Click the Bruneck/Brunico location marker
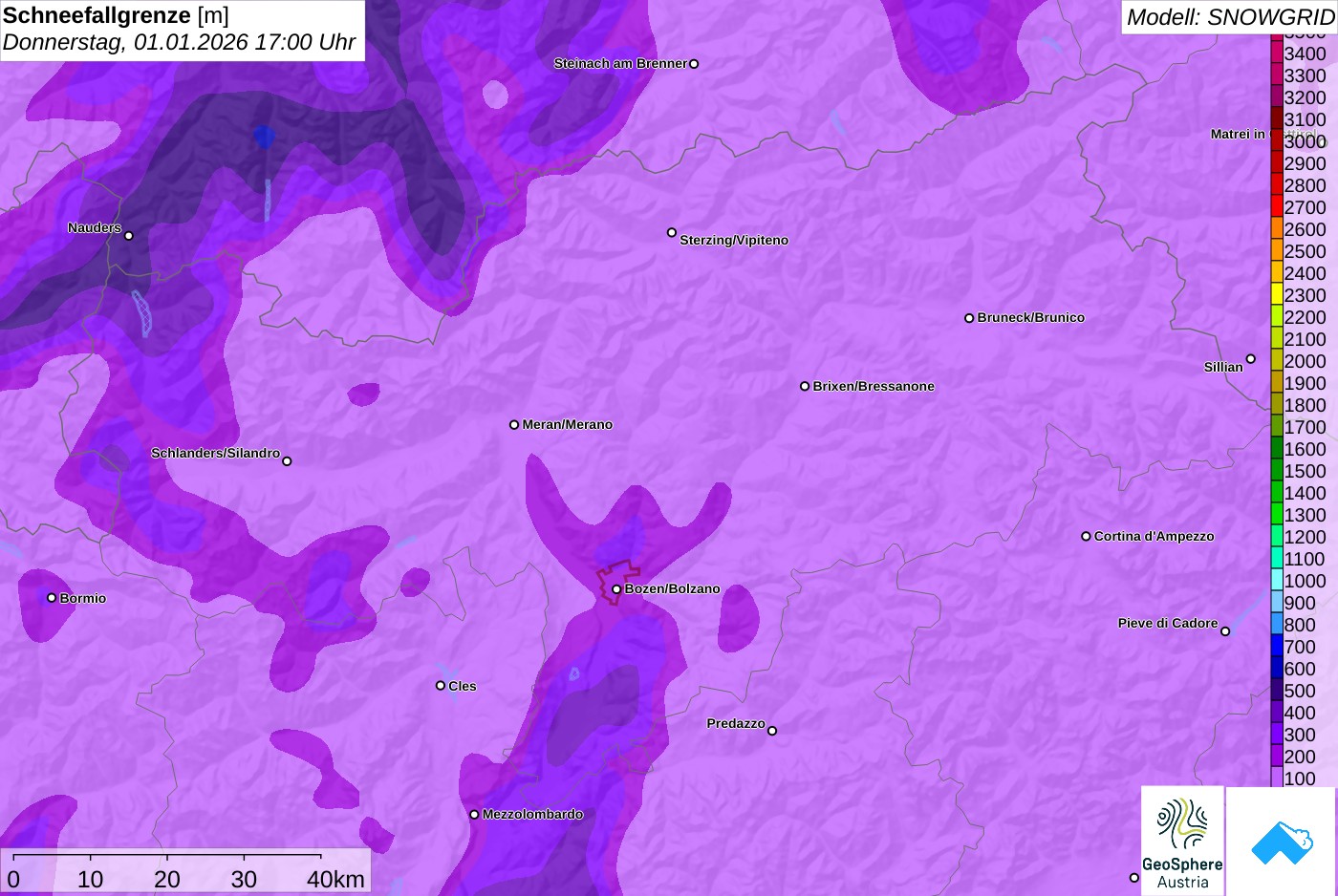This screenshot has height=896, width=1338. coord(969,318)
